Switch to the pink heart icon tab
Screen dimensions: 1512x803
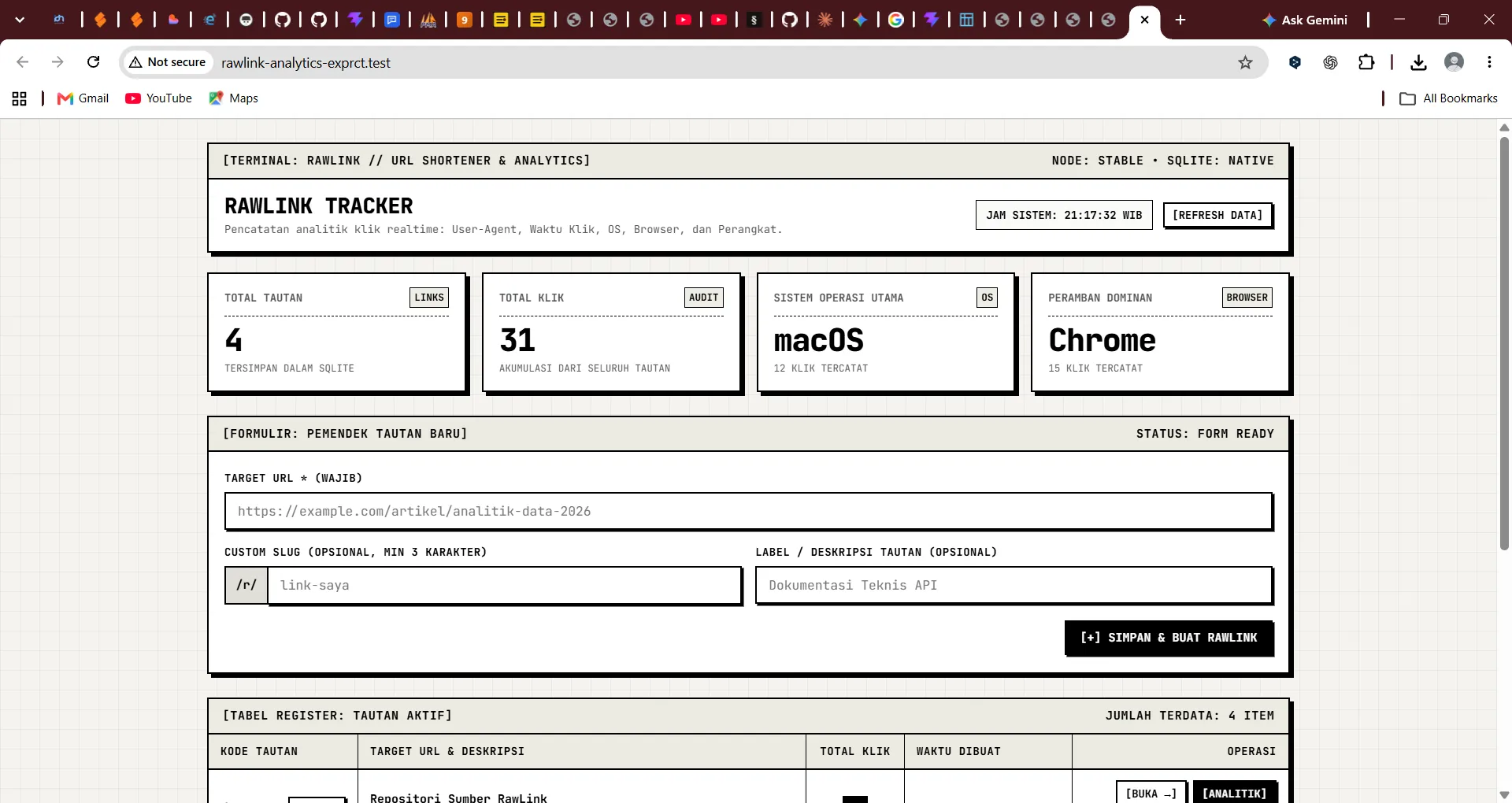point(173,20)
